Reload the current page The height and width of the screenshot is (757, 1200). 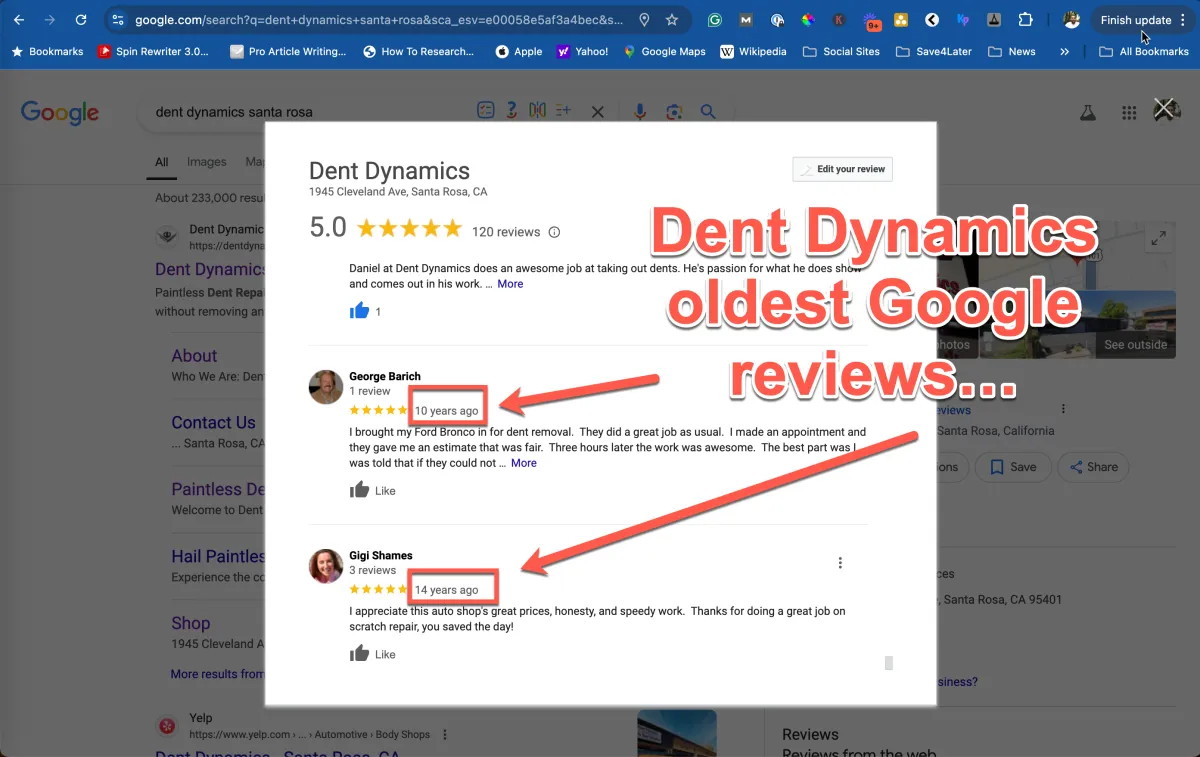pos(81,20)
